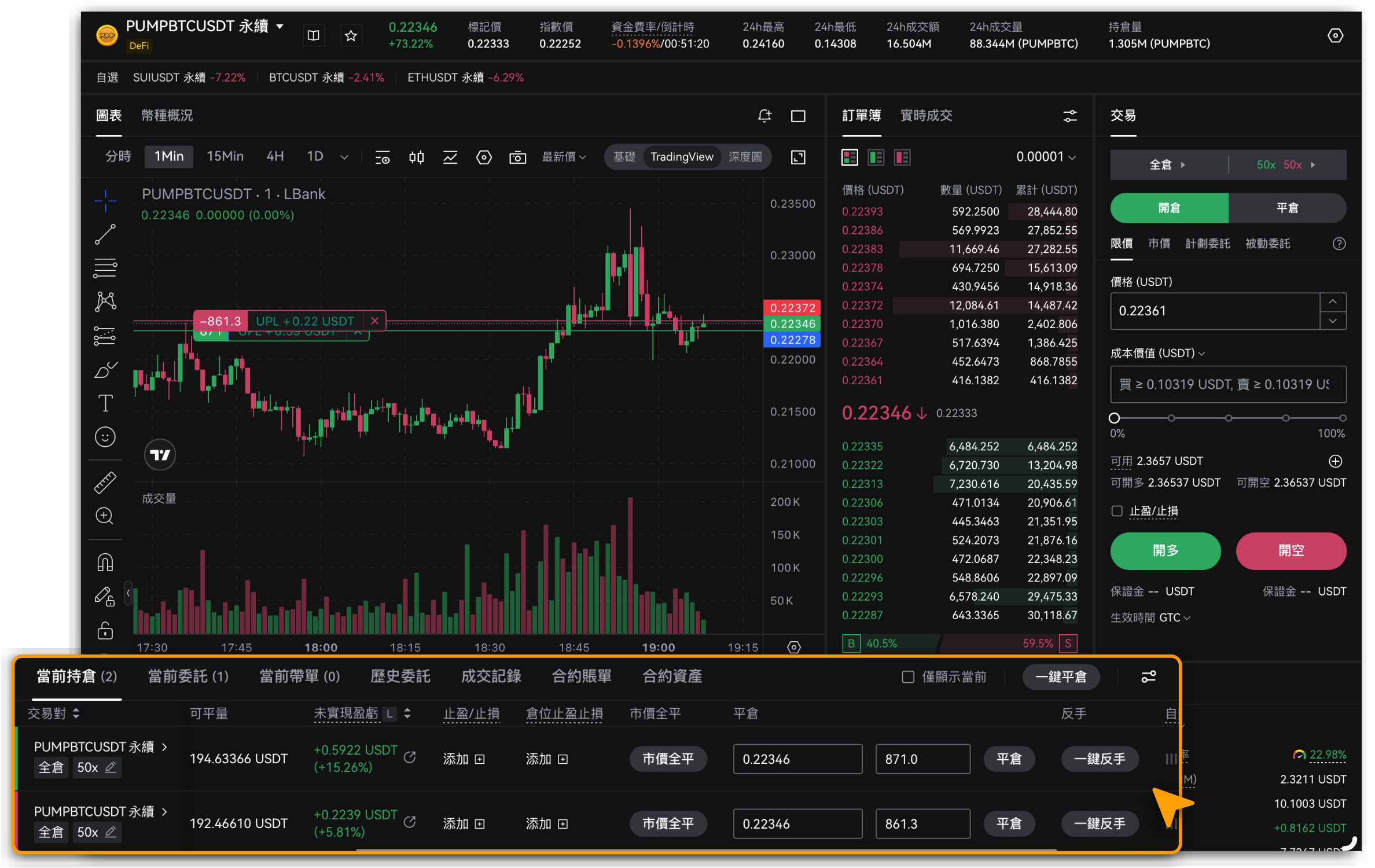
Task: Click the 100% point on position slider
Action: 1342,418
